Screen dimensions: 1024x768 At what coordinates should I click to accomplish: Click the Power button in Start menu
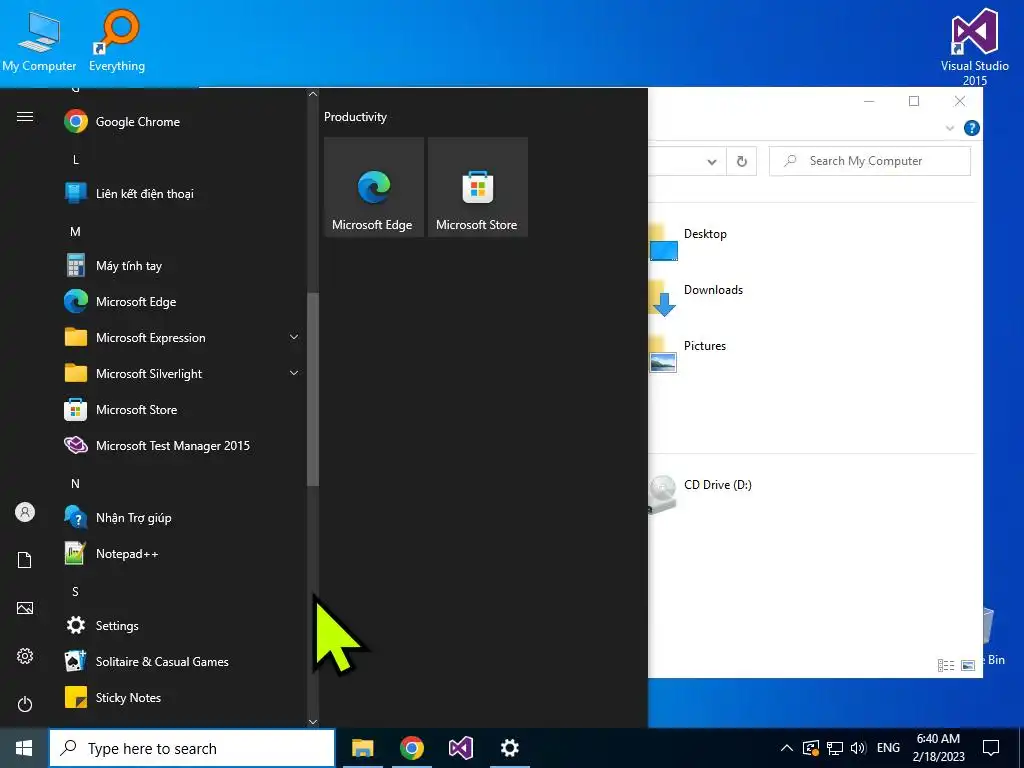coord(25,704)
